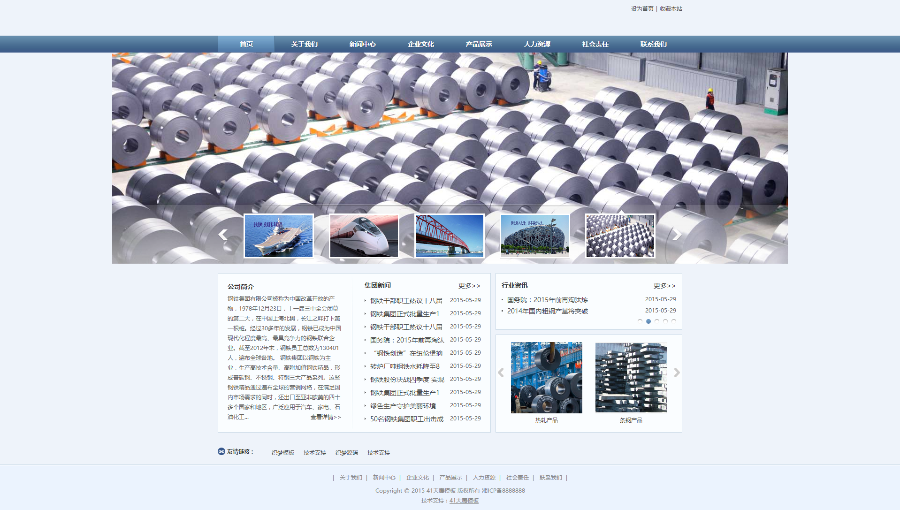
Task: Click the 公司简介 section heading
Action: click(240, 287)
